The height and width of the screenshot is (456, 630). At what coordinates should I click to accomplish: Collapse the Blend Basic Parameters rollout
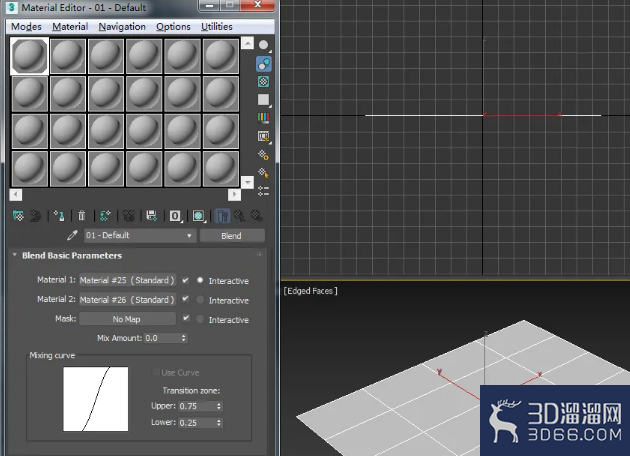coord(15,255)
